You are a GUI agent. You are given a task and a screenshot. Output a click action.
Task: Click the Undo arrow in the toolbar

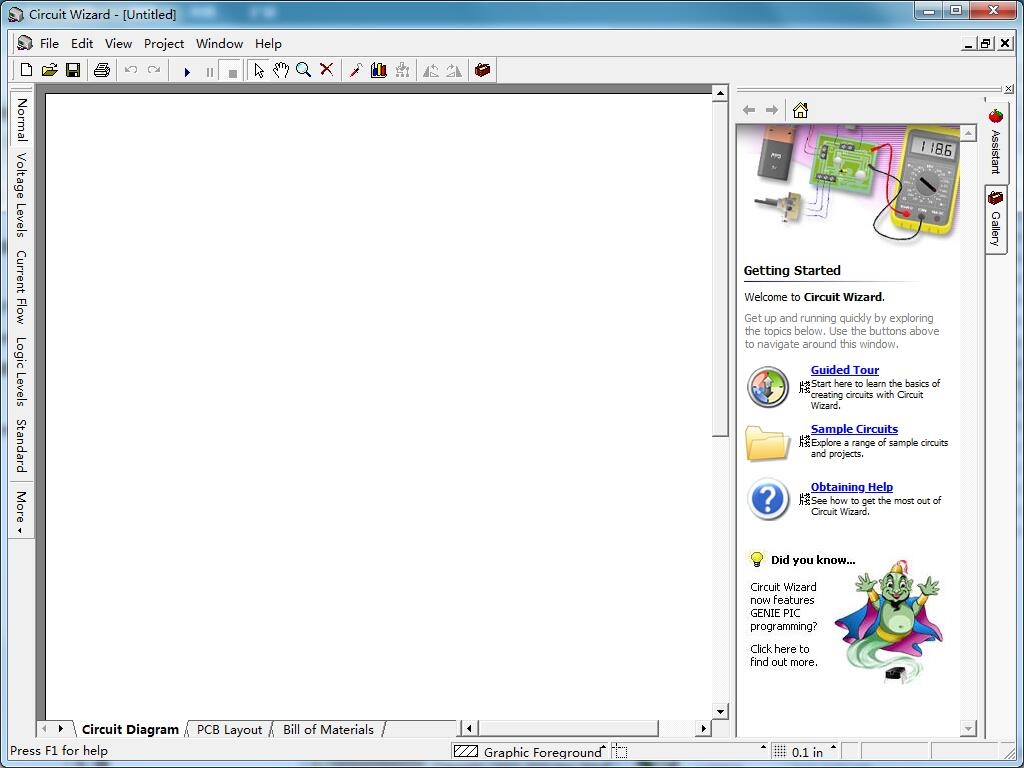131,70
